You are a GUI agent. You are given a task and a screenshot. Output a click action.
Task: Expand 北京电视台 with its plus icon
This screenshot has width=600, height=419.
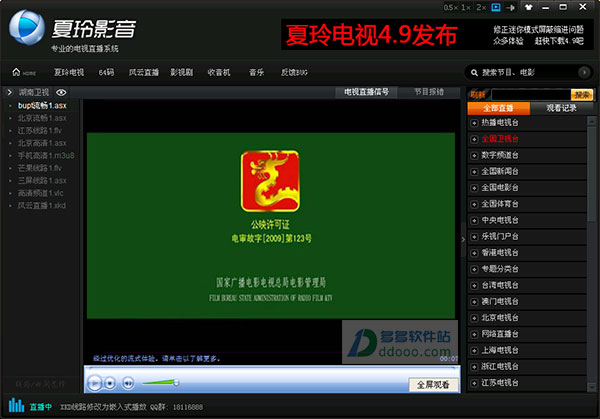point(474,318)
